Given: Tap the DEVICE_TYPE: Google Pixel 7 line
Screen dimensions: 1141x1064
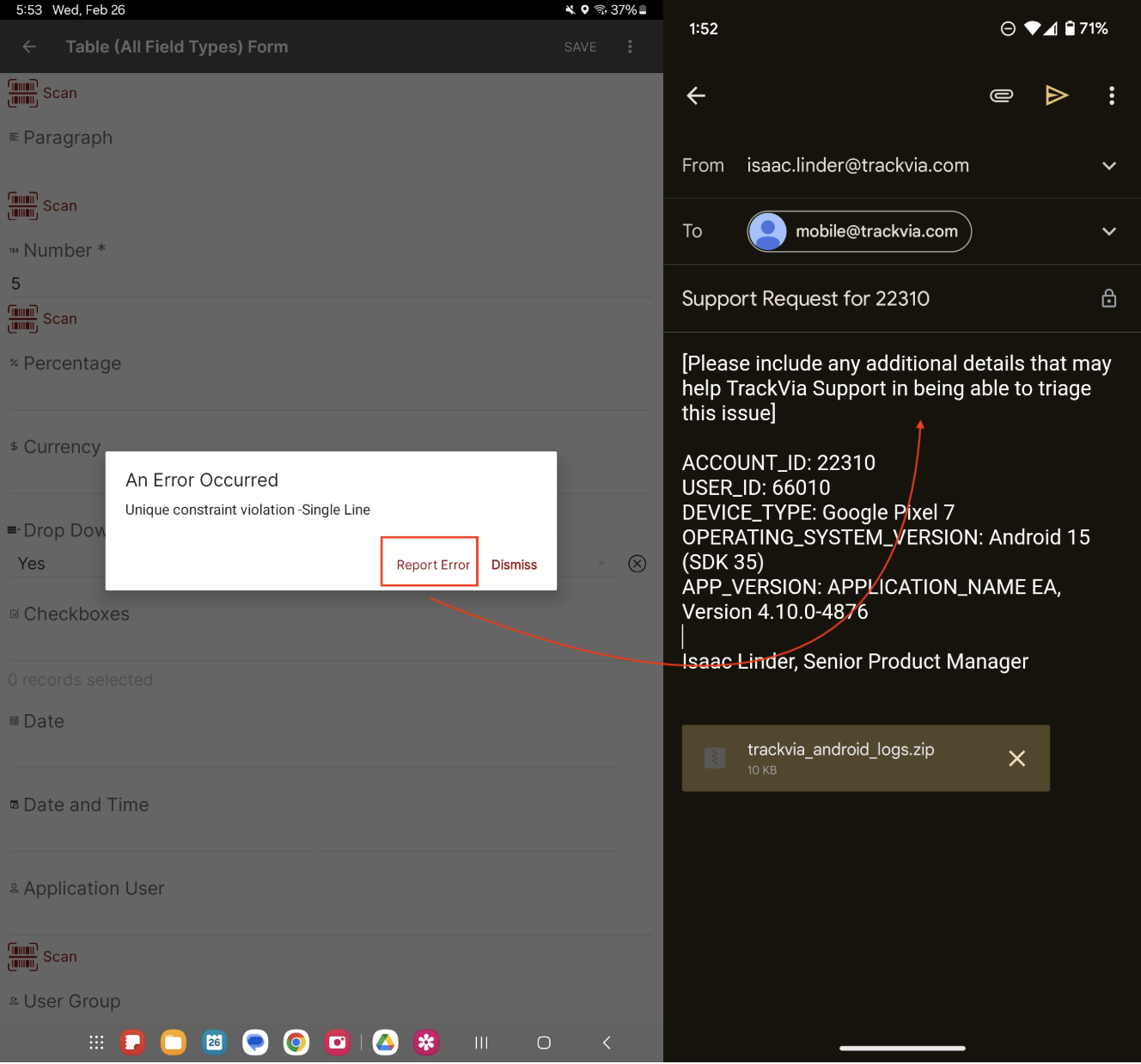Looking at the screenshot, I should coord(818,512).
